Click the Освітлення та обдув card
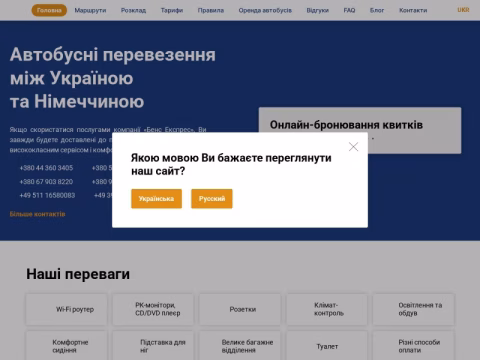This screenshot has height=360, width=480. click(414, 309)
